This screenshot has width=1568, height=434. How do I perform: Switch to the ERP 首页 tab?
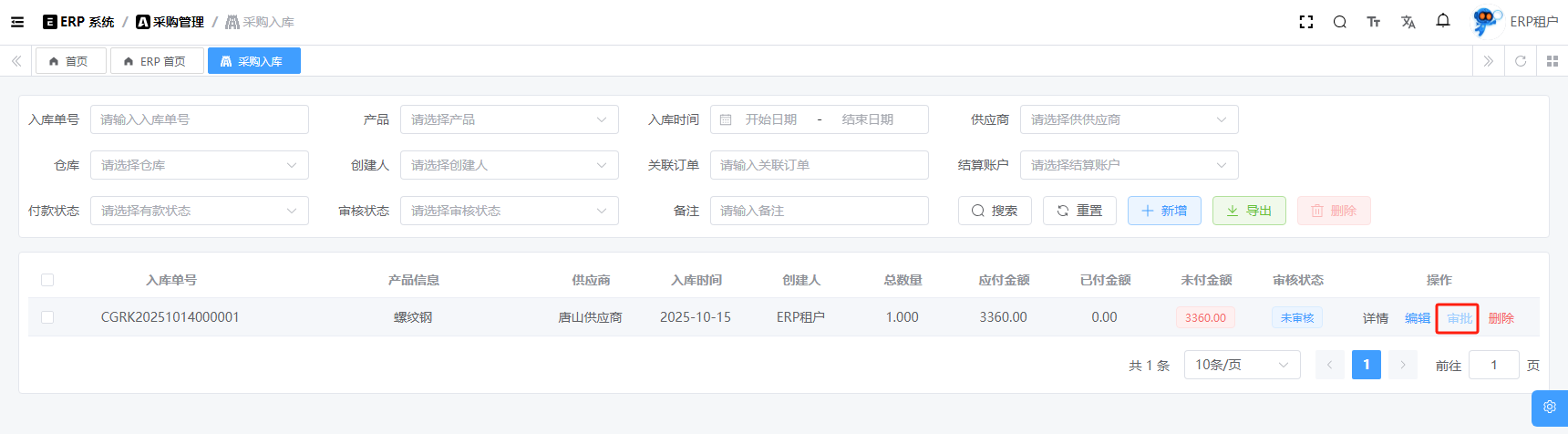[156, 61]
